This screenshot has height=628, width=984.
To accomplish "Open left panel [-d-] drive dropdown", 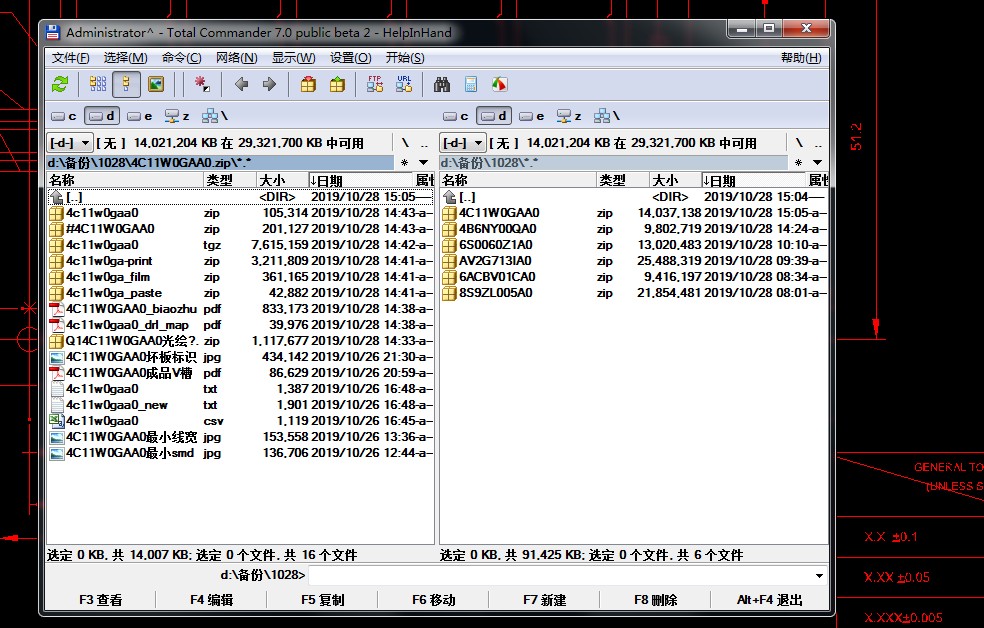I will (x=70, y=143).
